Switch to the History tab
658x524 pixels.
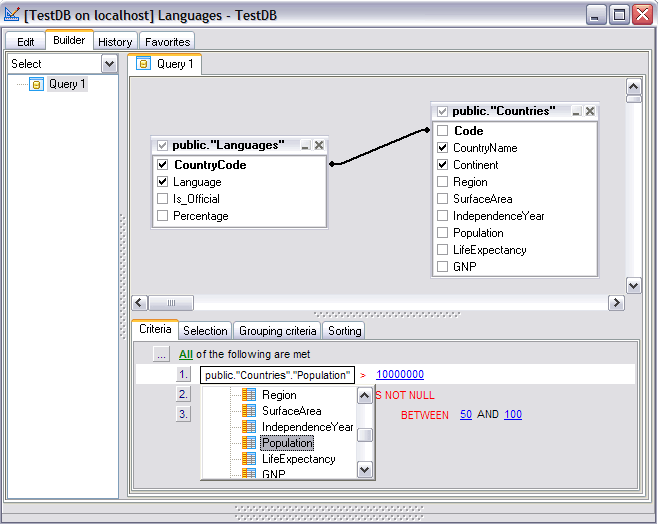click(x=115, y=42)
